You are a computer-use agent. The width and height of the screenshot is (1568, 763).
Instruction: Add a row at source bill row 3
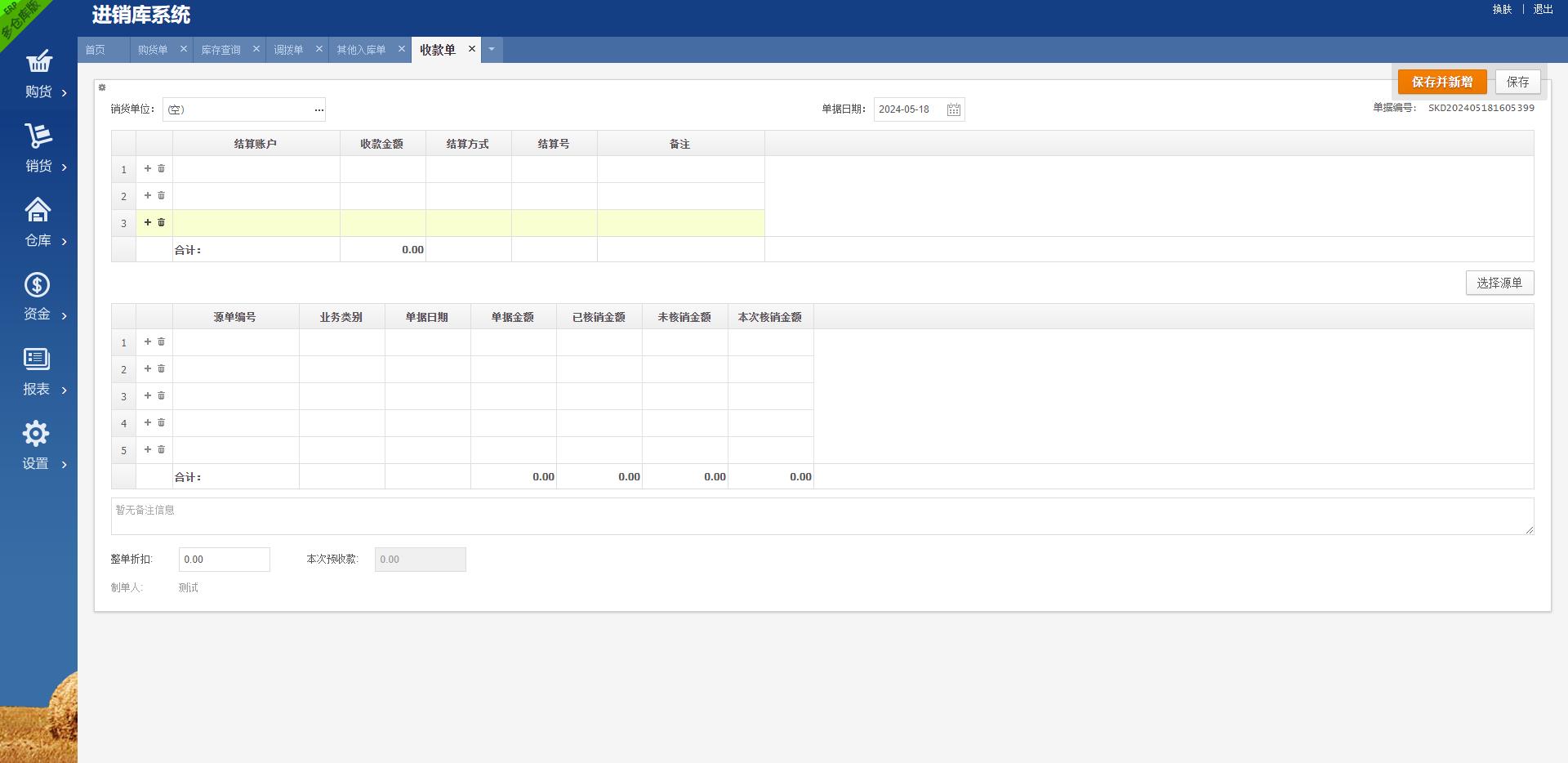(x=148, y=395)
